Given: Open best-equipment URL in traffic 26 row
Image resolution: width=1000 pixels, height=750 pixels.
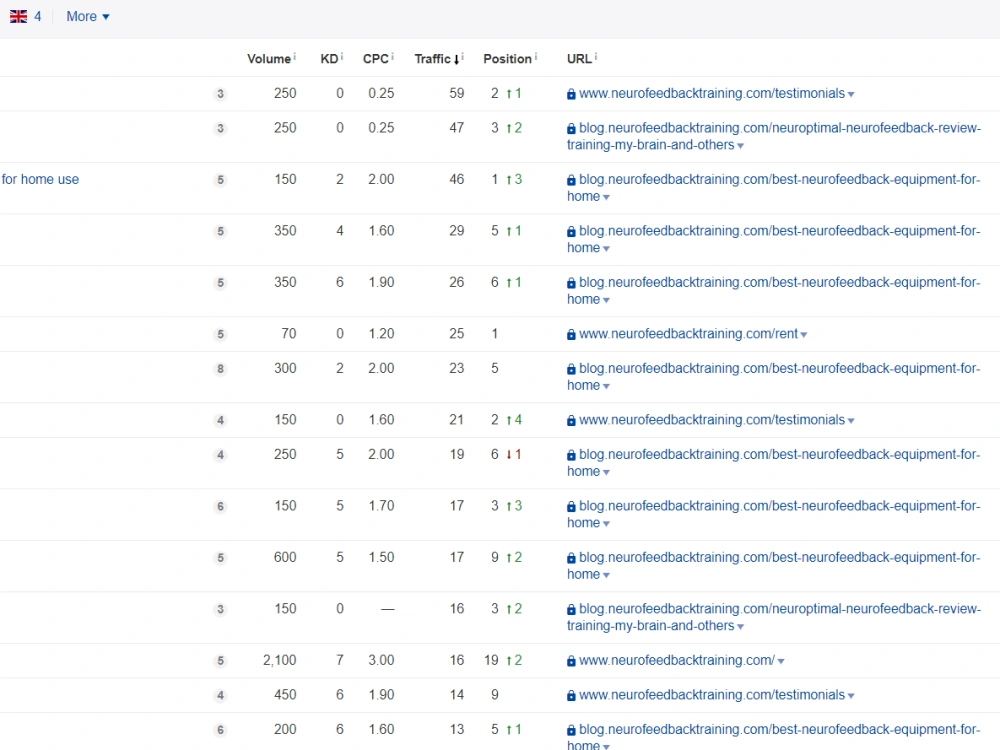Looking at the screenshot, I should (x=774, y=291).
